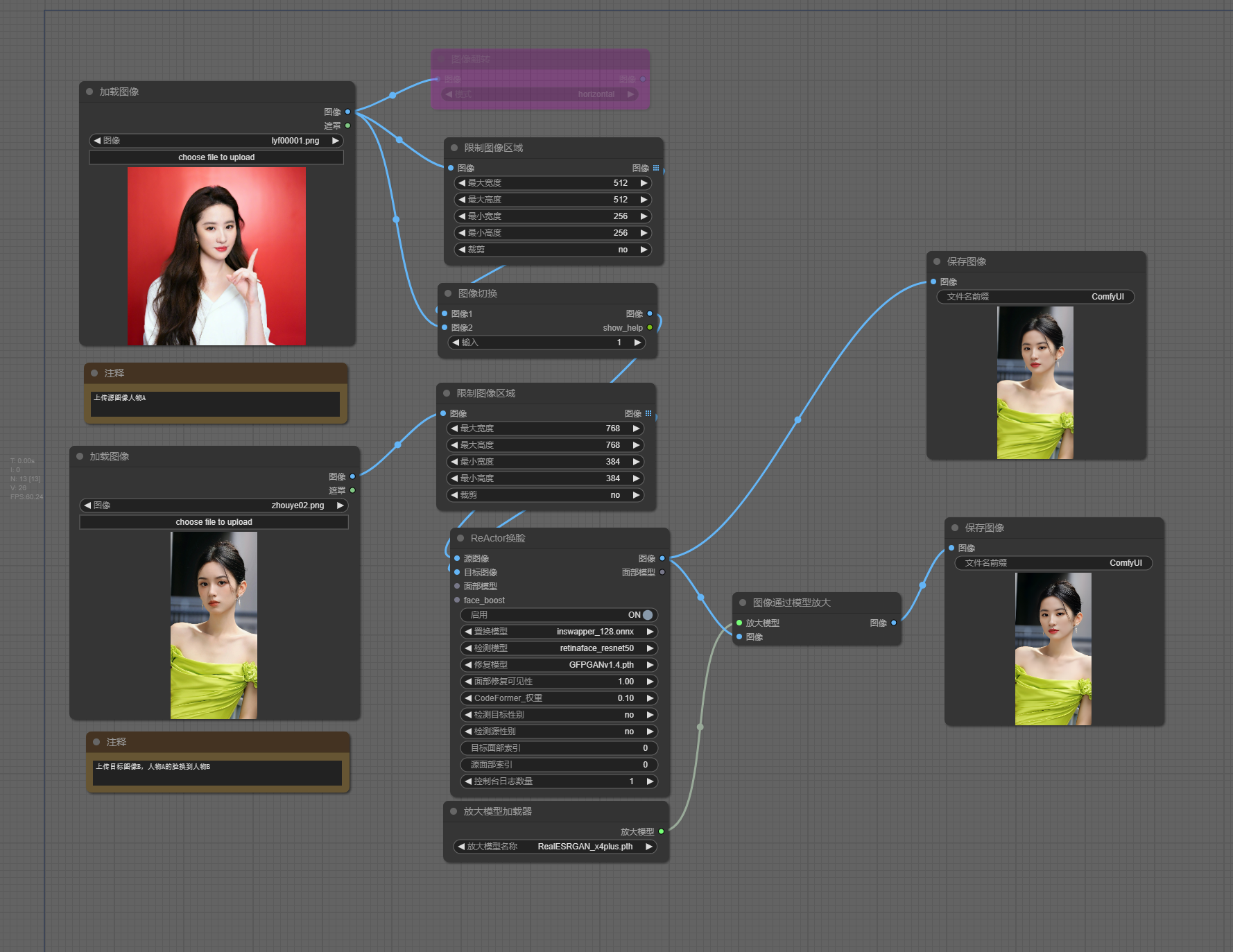Click the 图像 output socket of top 加载图像
The width and height of the screenshot is (1233, 952).
pyautogui.click(x=347, y=112)
